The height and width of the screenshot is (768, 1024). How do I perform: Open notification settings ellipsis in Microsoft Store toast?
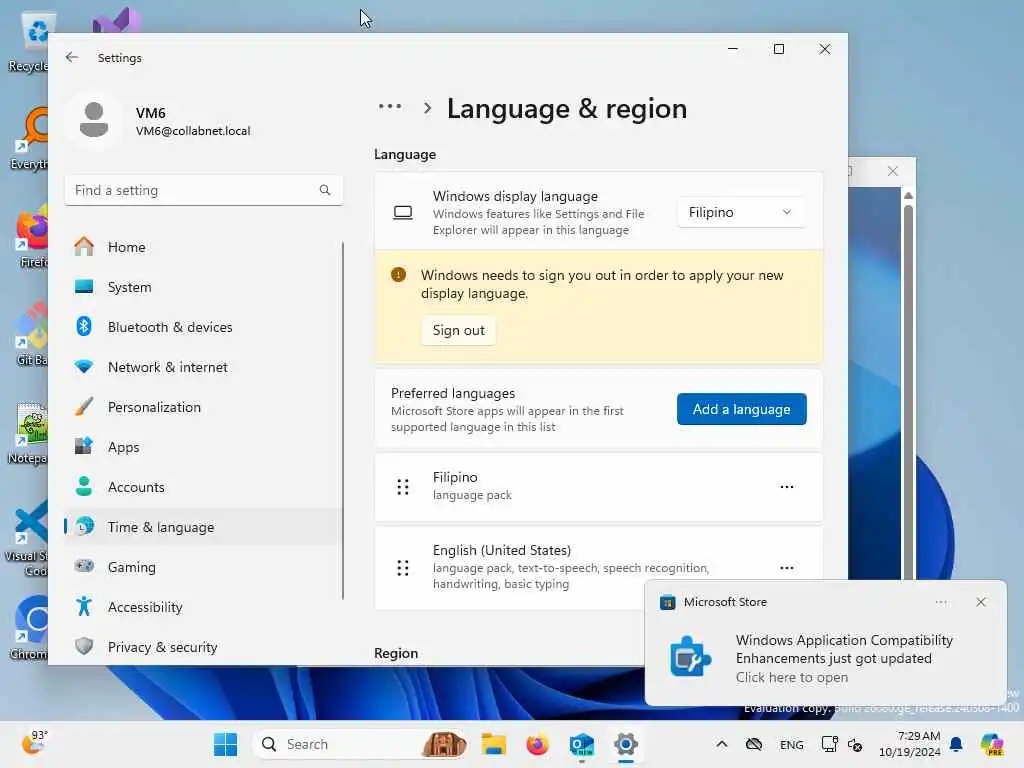click(x=940, y=602)
